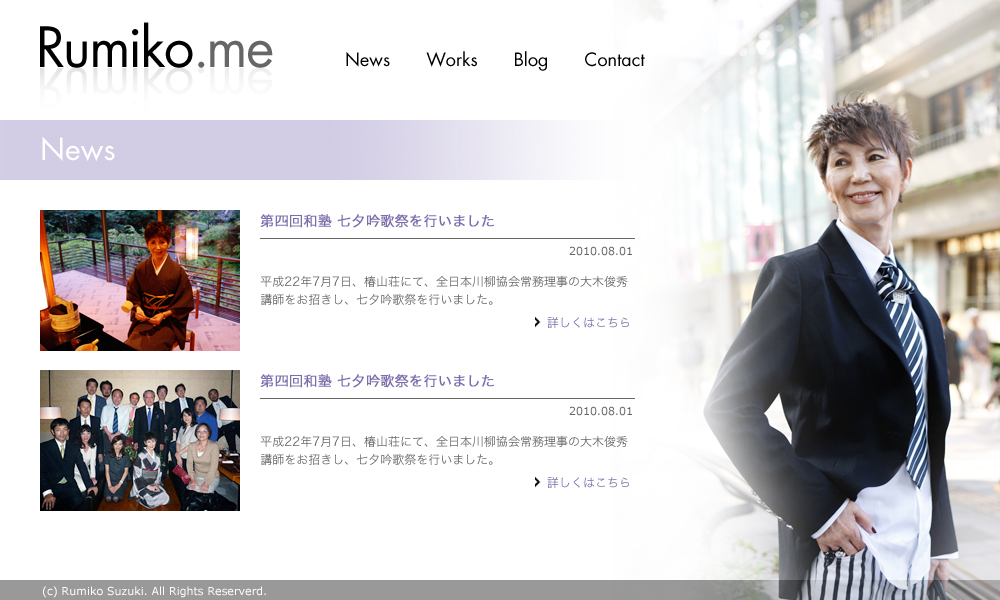Click 詳しくはこちら link in second article
The height and width of the screenshot is (600, 1000).
pyautogui.click(x=588, y=483)
